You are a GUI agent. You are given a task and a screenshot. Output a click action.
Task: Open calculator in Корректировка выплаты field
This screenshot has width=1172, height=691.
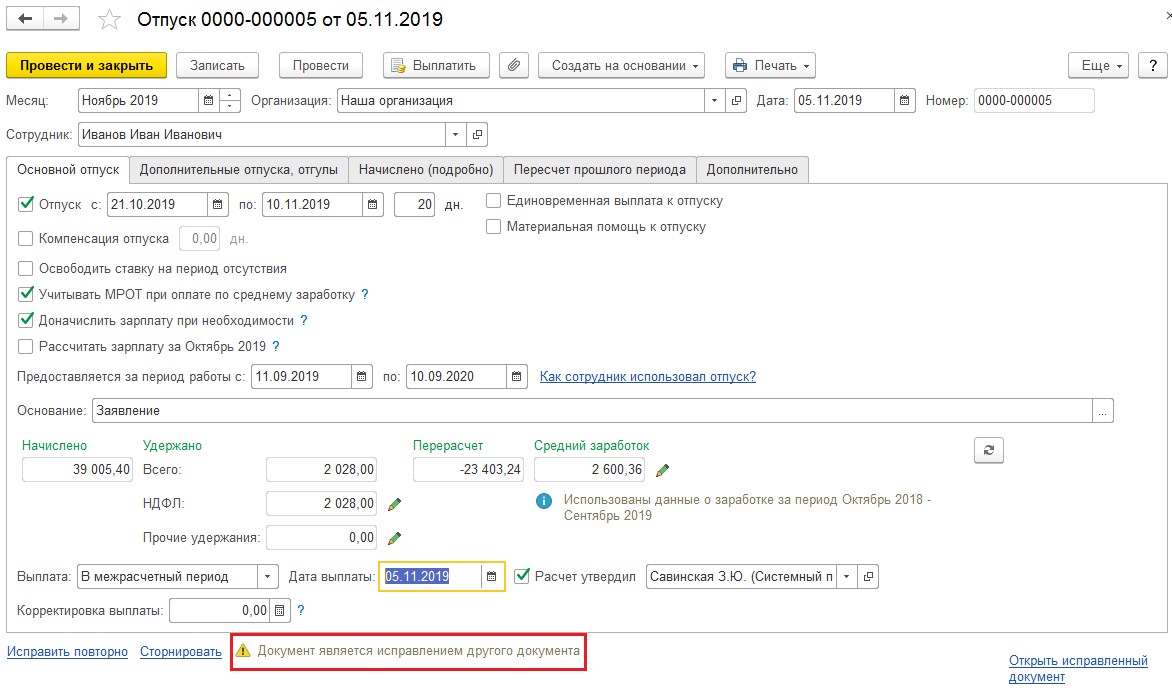(x=280, y=610)
